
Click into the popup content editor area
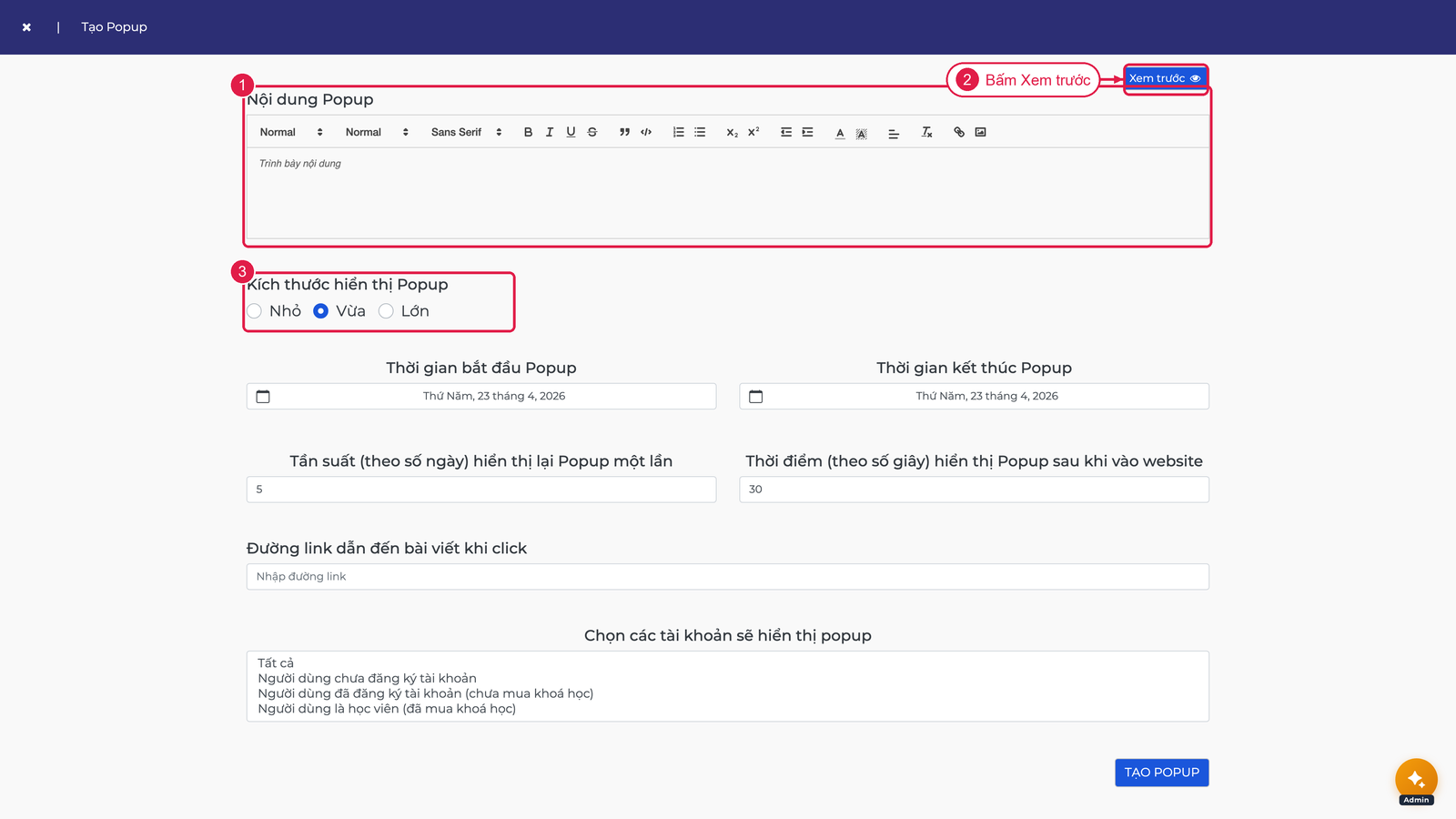click(x=727, y=193)
